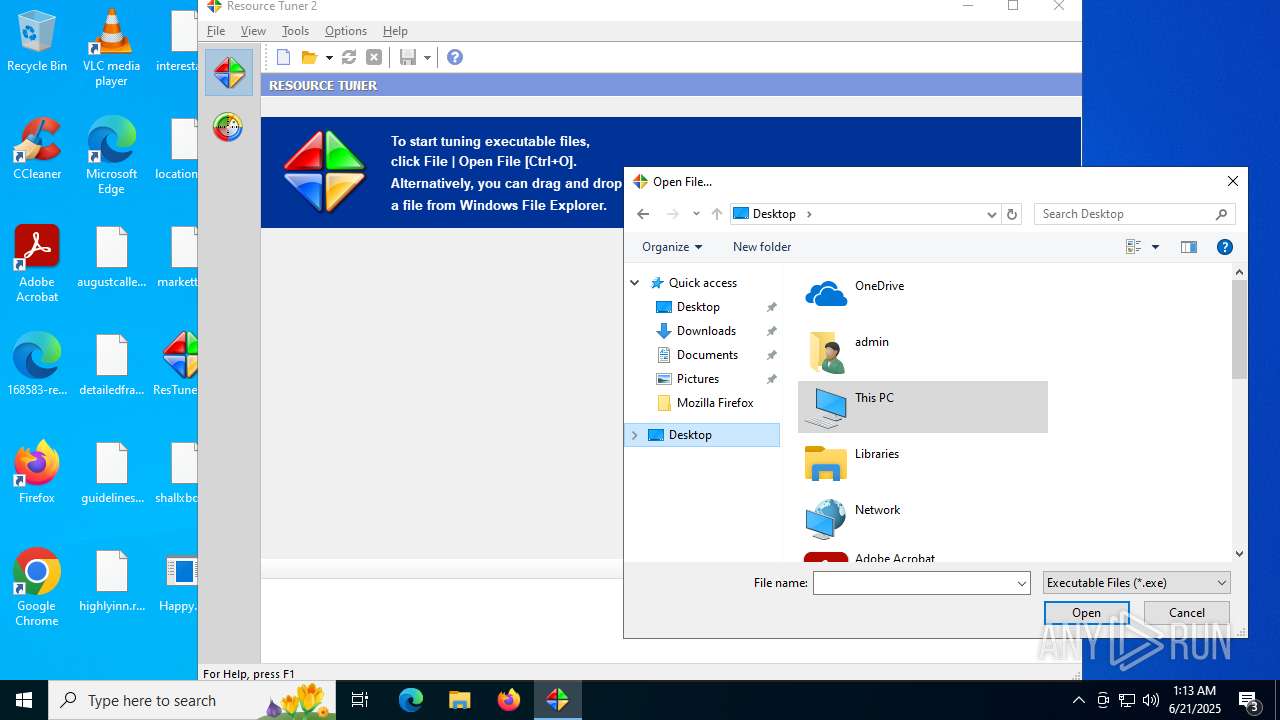Show hidden system tray icons chevron
The image size is (1280, 720).
tap(1079, 700)
